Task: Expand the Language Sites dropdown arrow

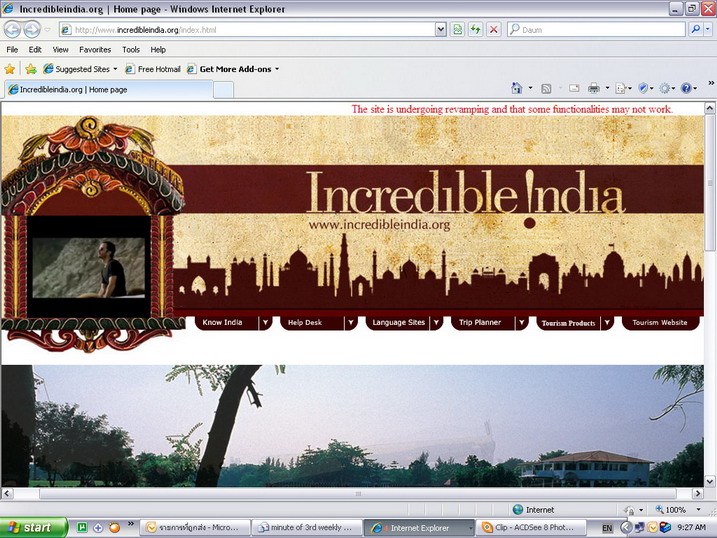Action: coord(436,322)
